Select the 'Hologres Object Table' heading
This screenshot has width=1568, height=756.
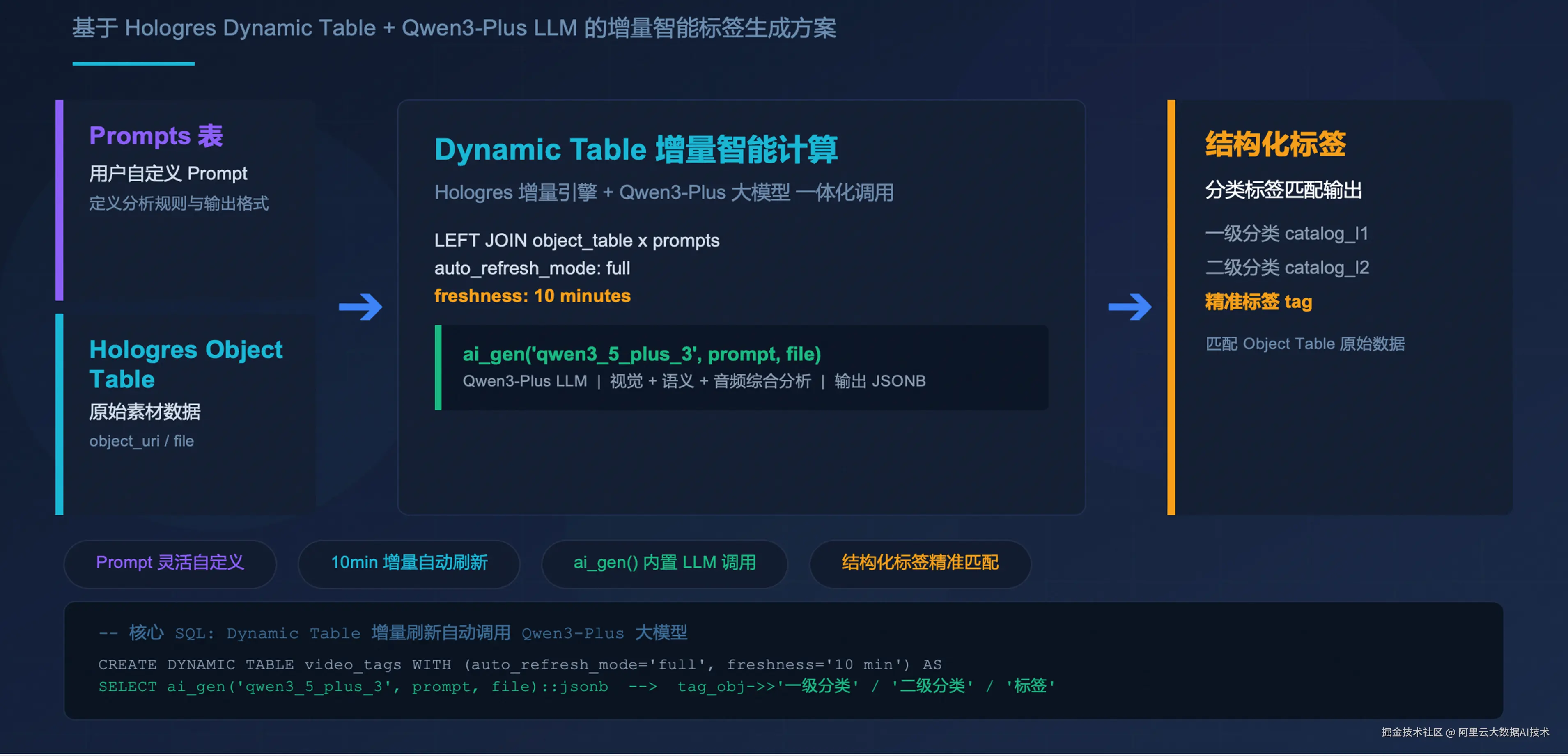click(186, 364)
